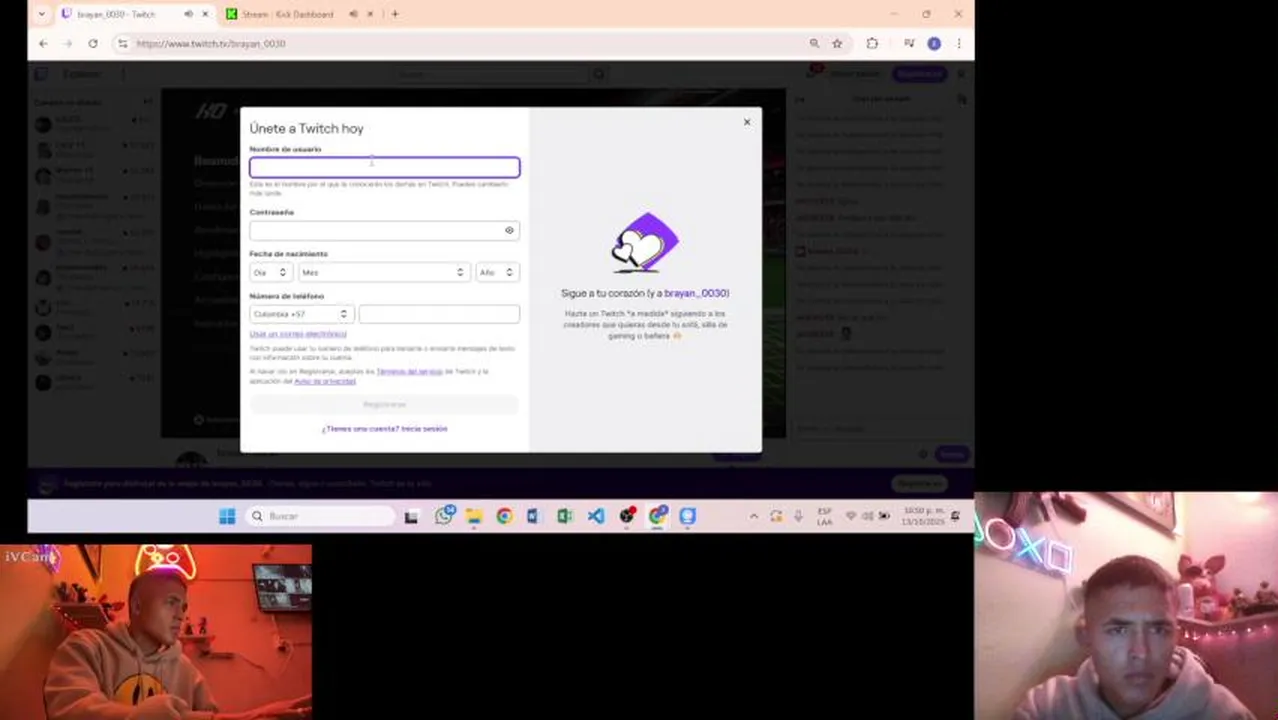Toggle password visibility eye icon
This screenshot has height=720, width=1278.
coord(509,230)
